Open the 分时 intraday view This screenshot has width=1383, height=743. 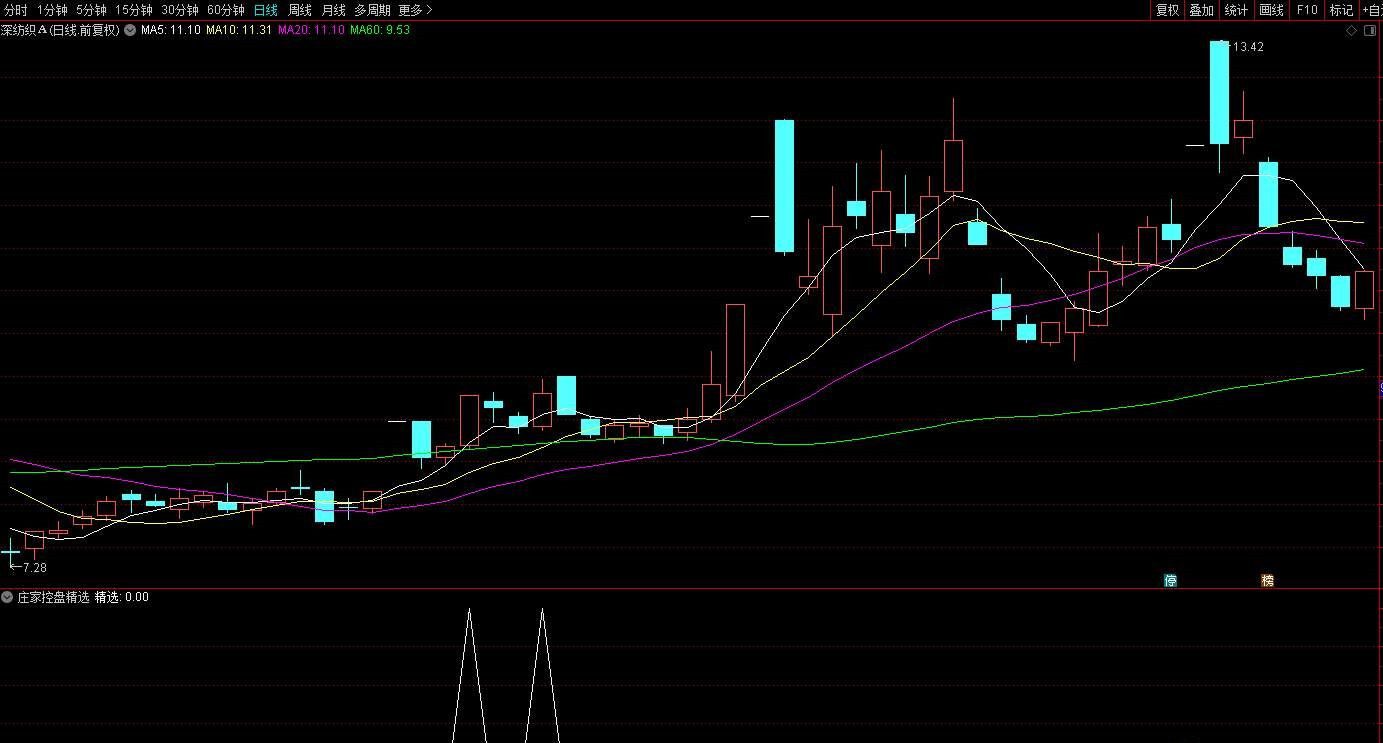14,9
